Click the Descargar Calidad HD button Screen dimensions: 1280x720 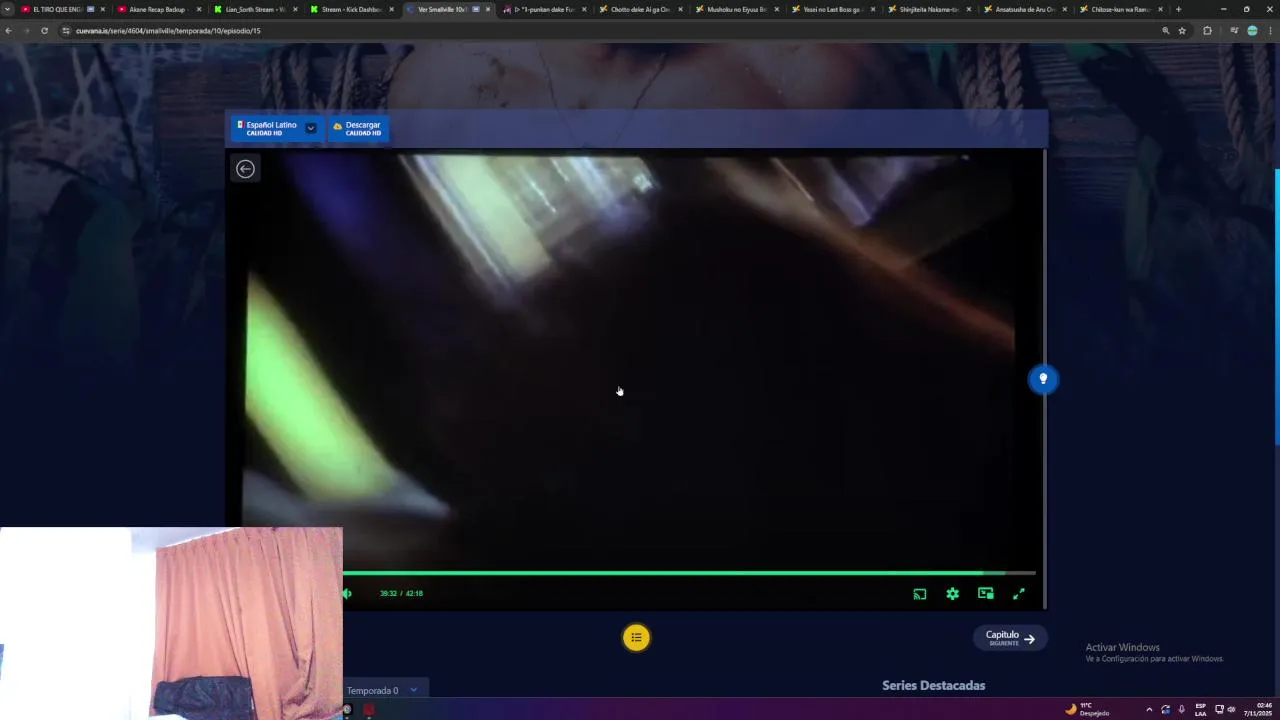click(x=358, y=128)
